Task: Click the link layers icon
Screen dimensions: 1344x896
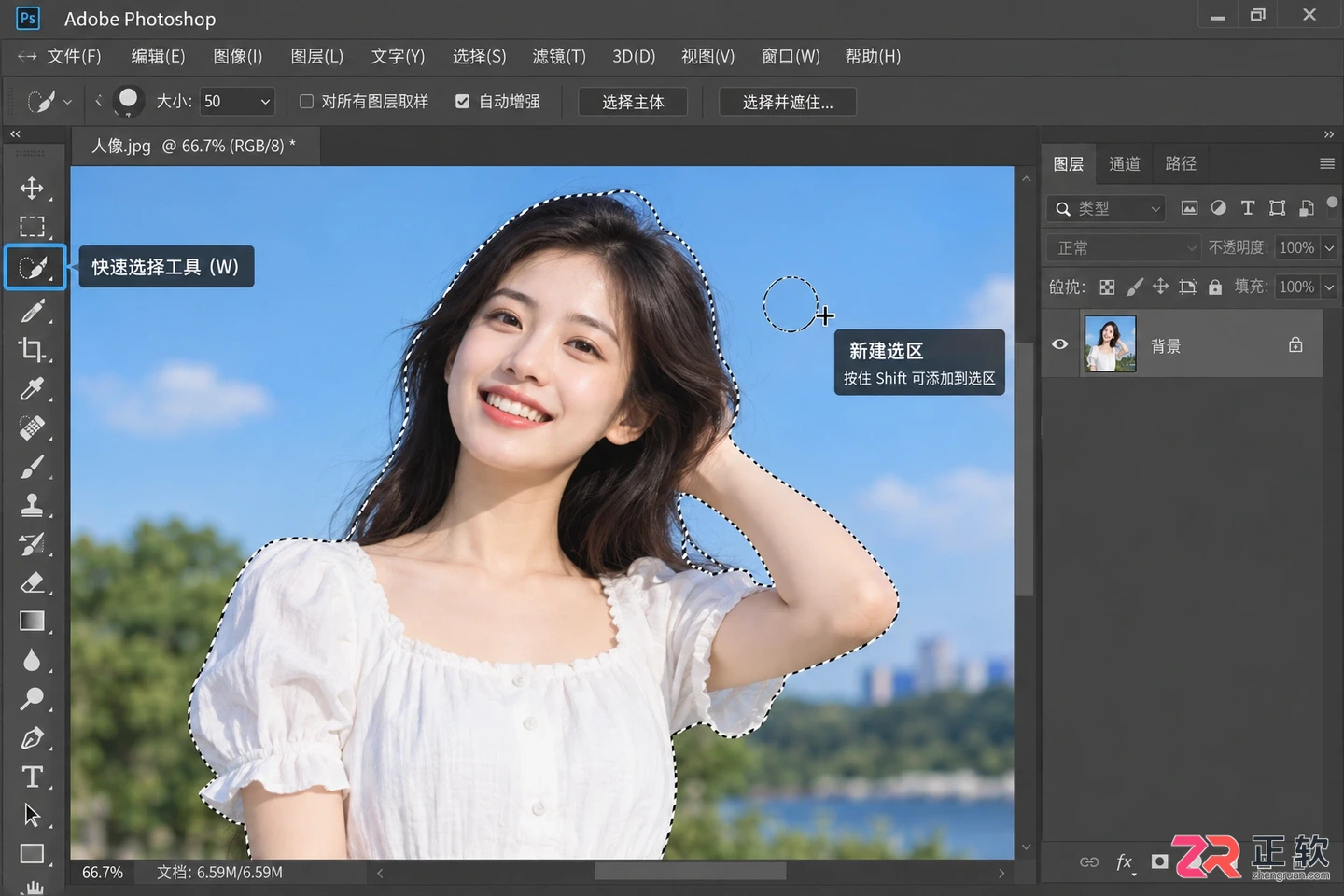Action: (1089, 861)
